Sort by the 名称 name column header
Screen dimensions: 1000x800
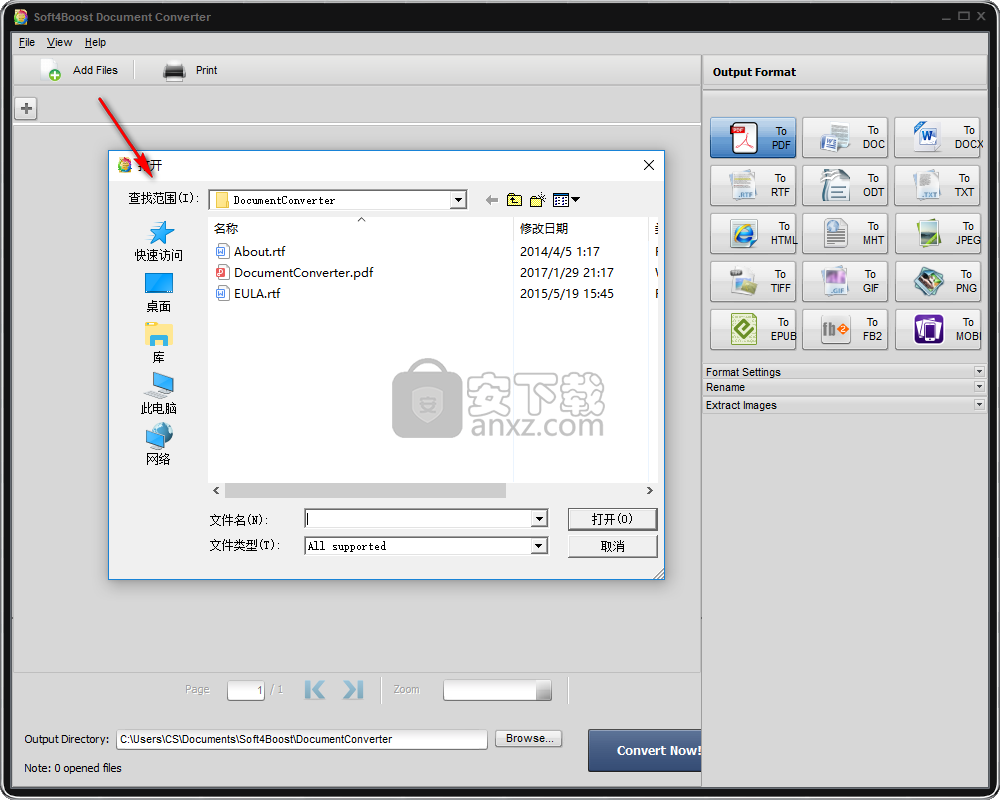[360, 228]
